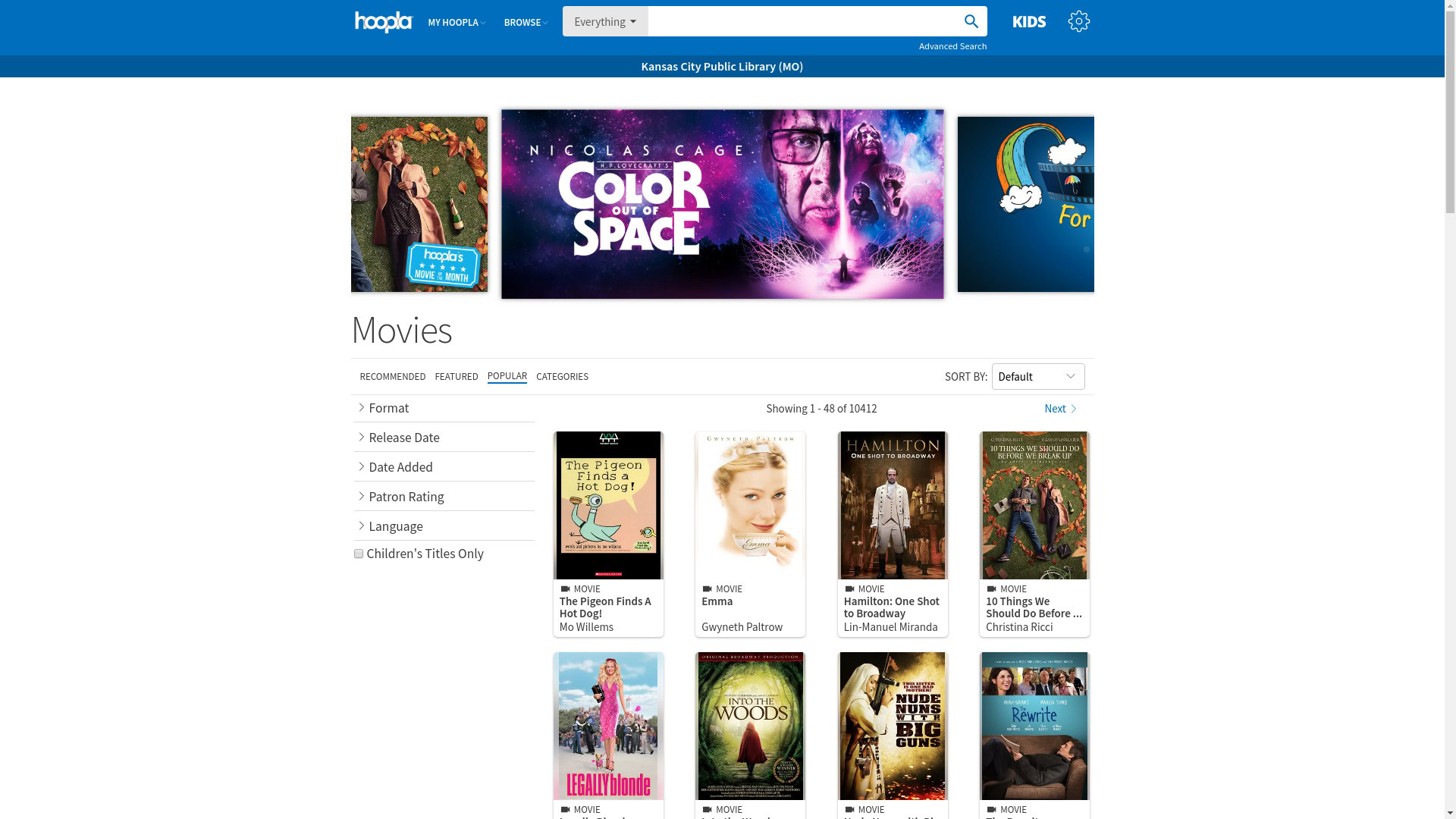Switch to the CATEGORIES tab
Screen dimensions: 1456x819
tap(562, 377)
